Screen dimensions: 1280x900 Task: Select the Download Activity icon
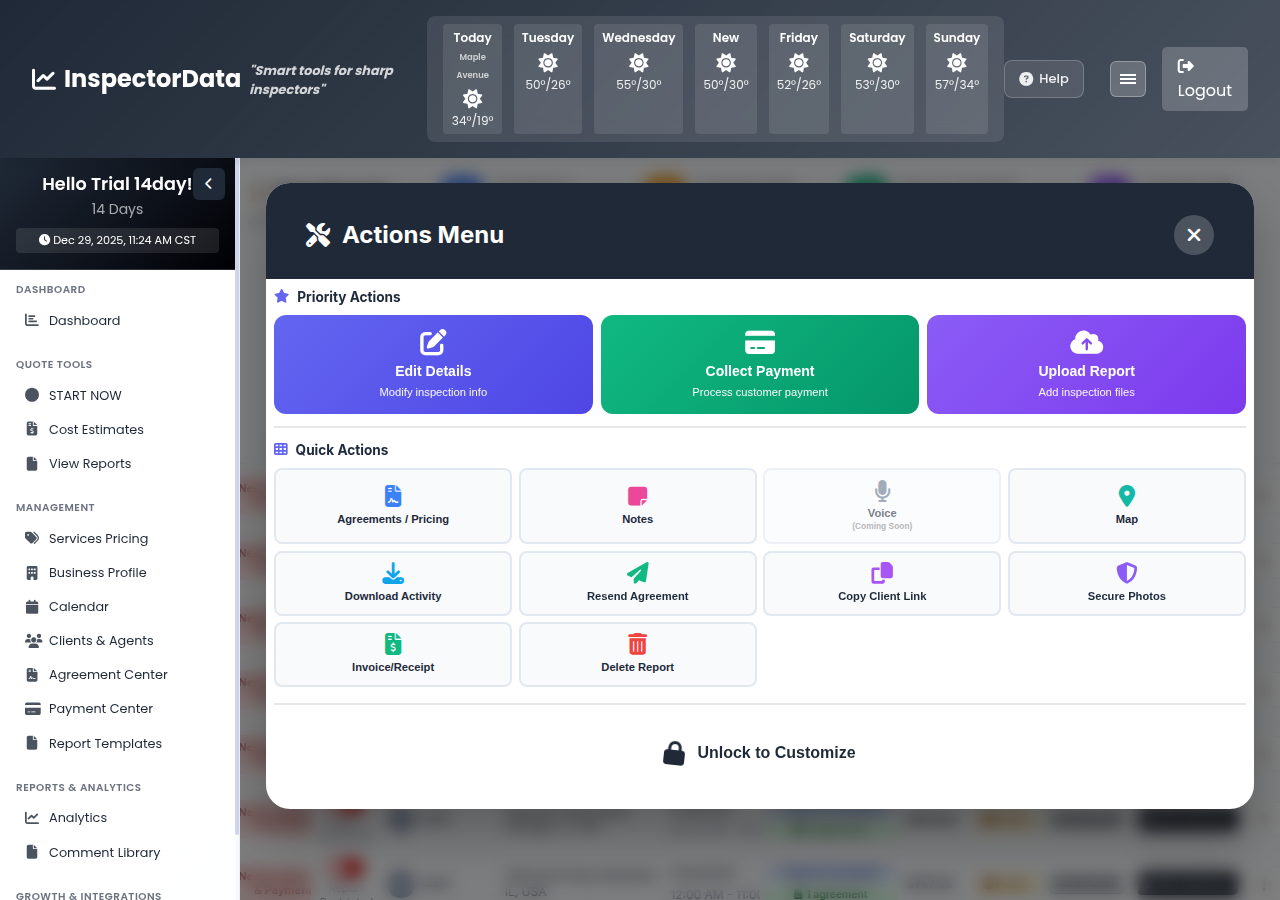tap(392, 572)
